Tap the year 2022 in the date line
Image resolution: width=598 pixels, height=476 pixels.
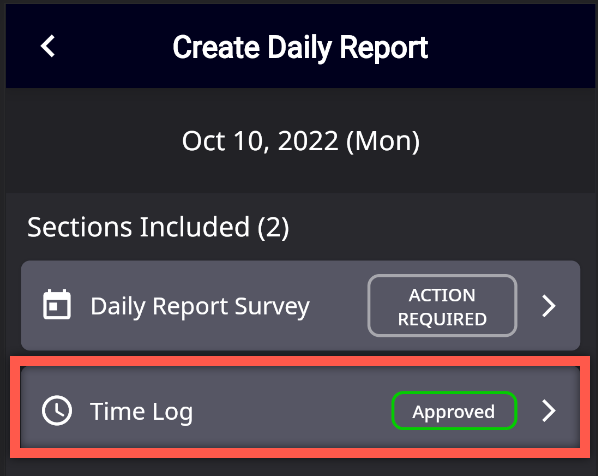[308, 141]
